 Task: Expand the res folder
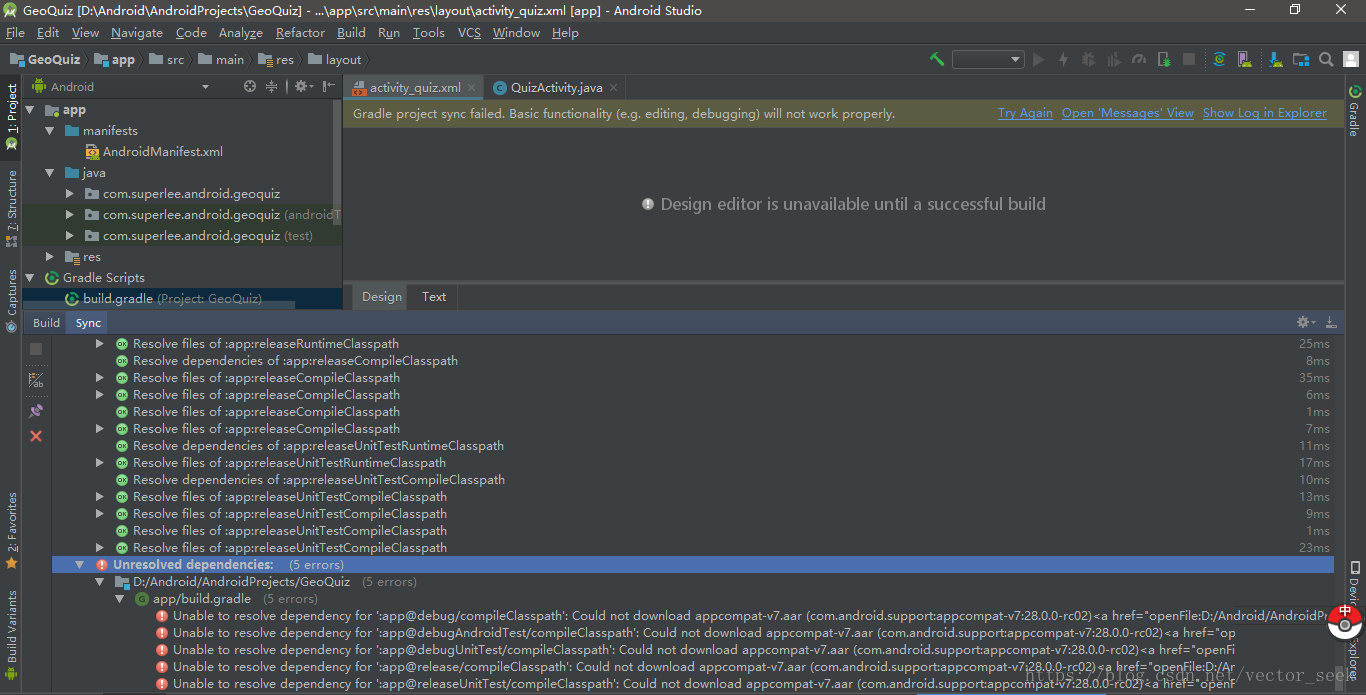(50, 257)
